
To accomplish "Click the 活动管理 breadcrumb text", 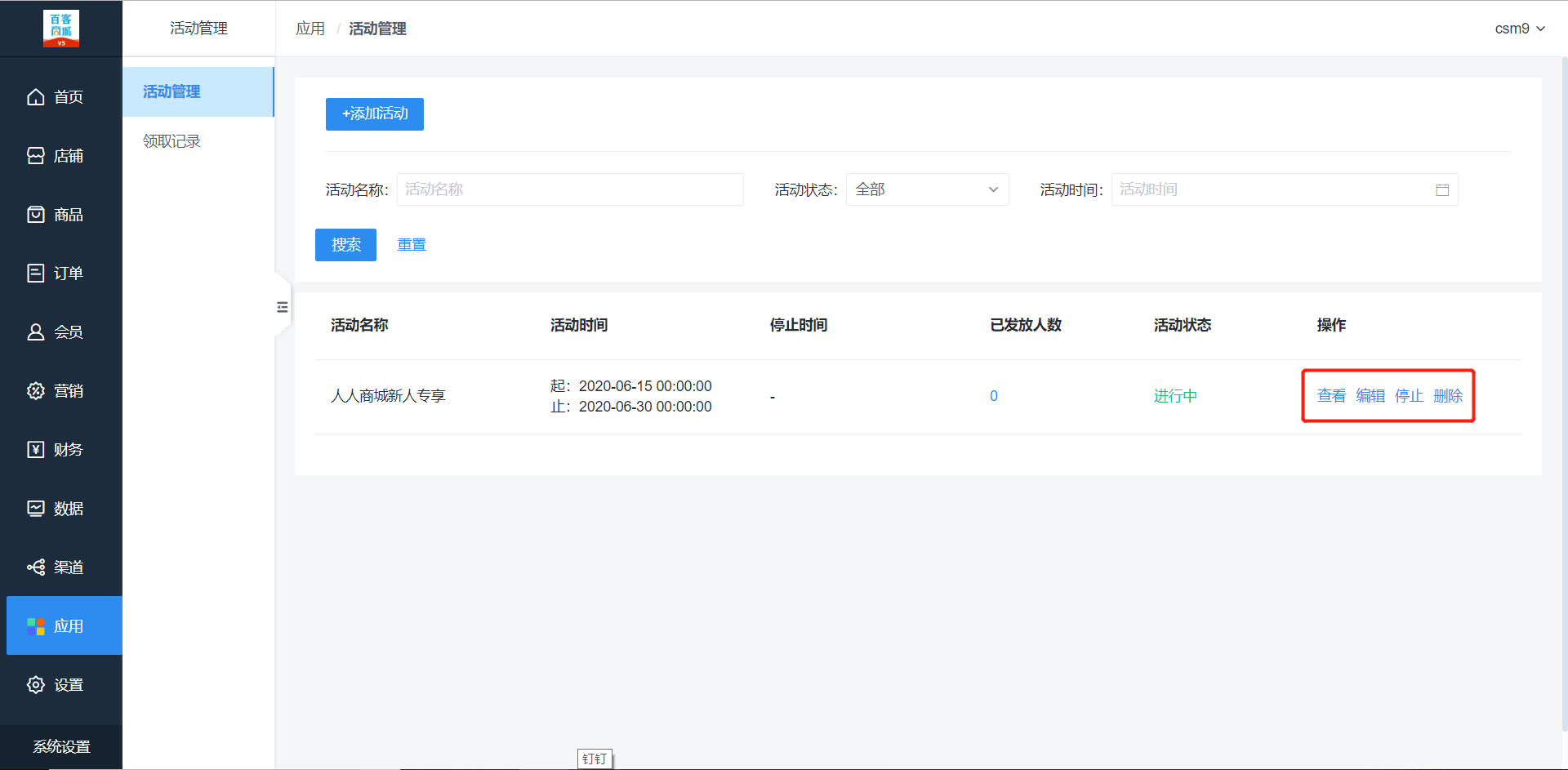I will (378, 29).
